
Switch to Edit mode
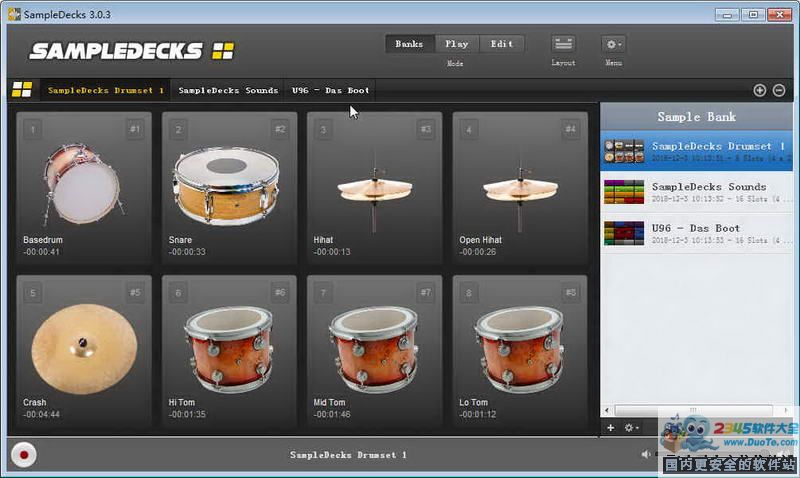[502, 44]
